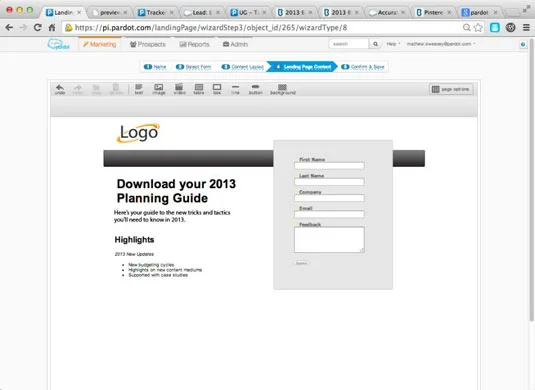Expand the user account email dropdown
The image size is (535, 390).
click(x=441, y=44)
